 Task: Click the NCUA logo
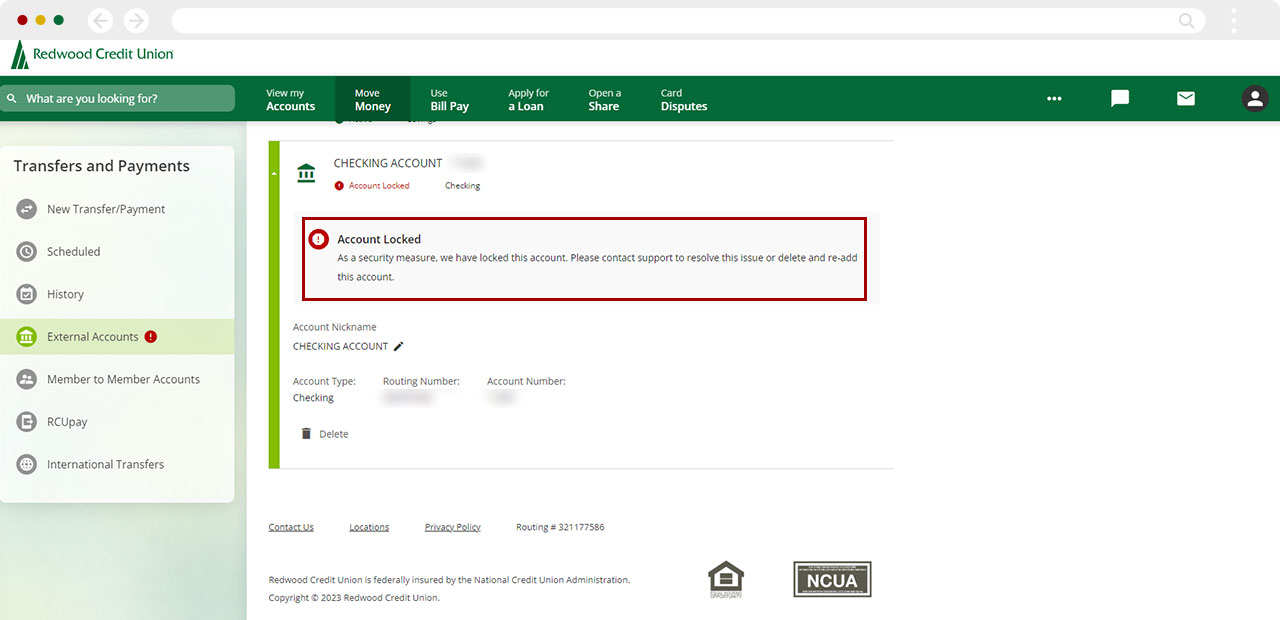[x=832, y=579]
